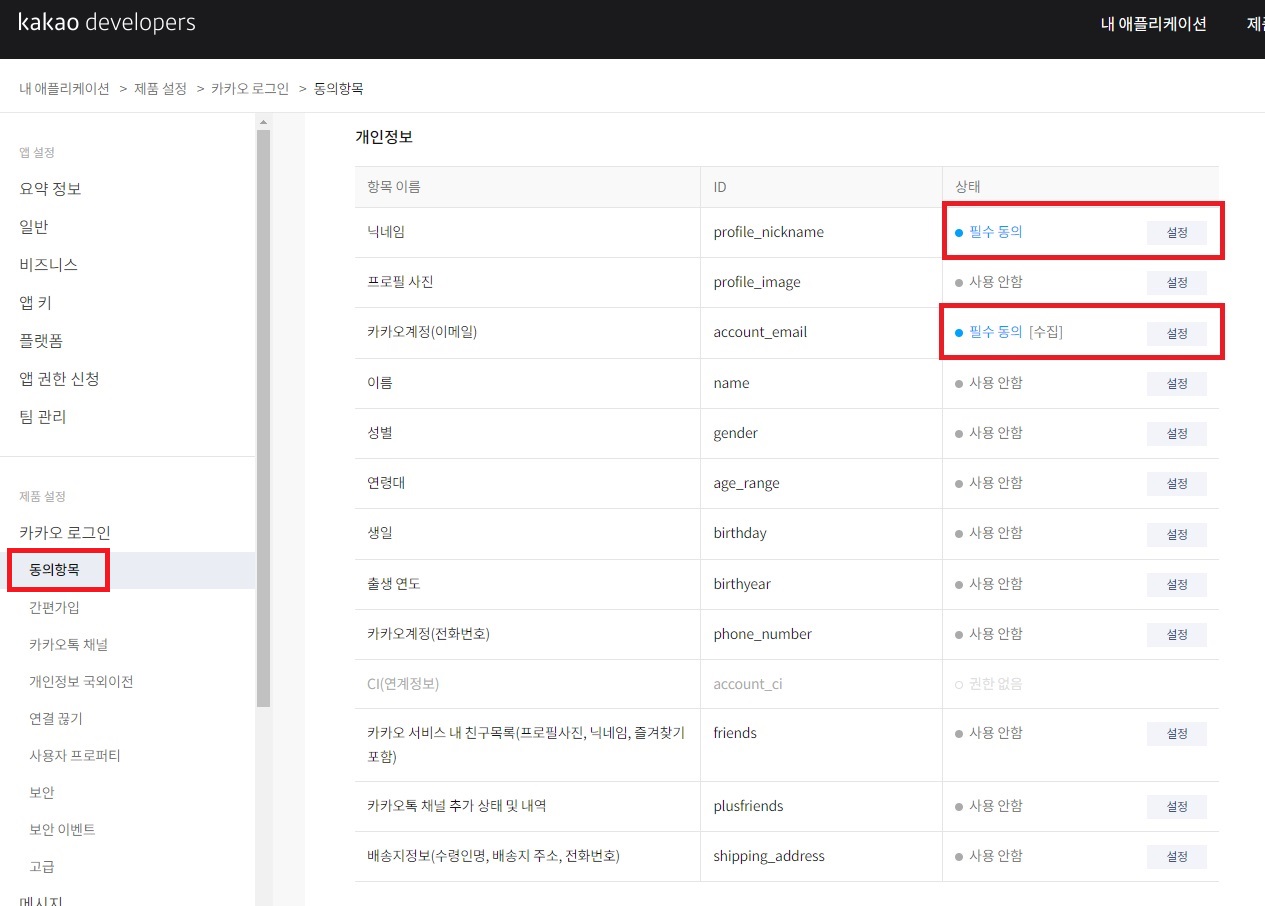The image size is (1265, 906).
Task: Open the 비즈니스 sidebar item
Action: pyautogui.click(x=48, y=265)
